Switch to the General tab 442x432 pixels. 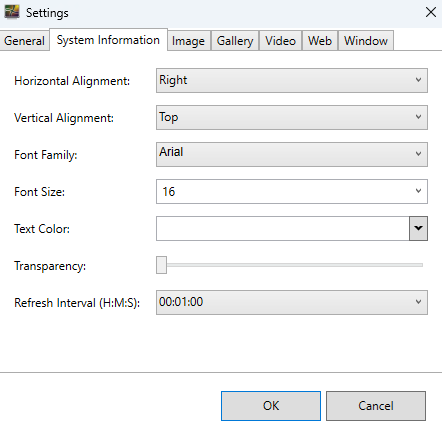[x=24, y=41]
